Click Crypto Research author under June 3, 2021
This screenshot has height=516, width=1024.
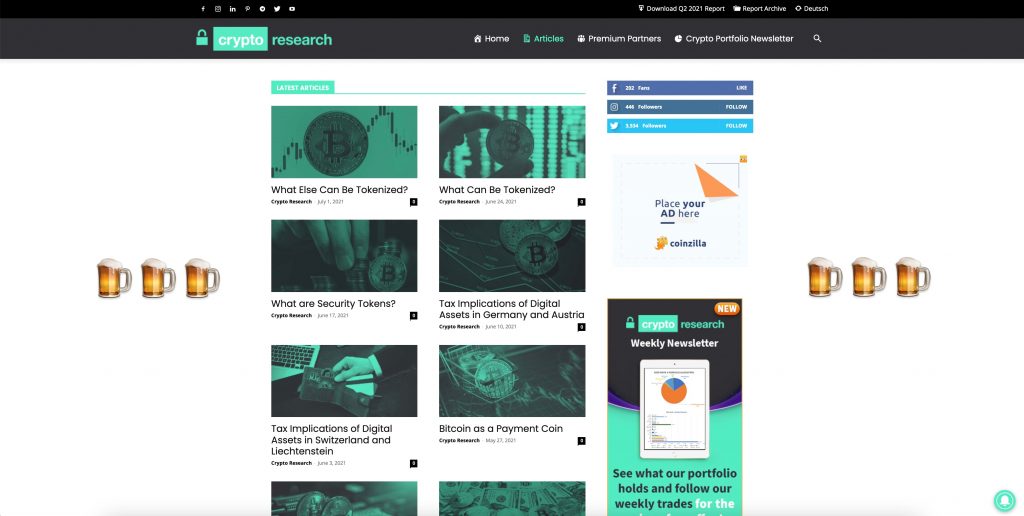[291, 463]
